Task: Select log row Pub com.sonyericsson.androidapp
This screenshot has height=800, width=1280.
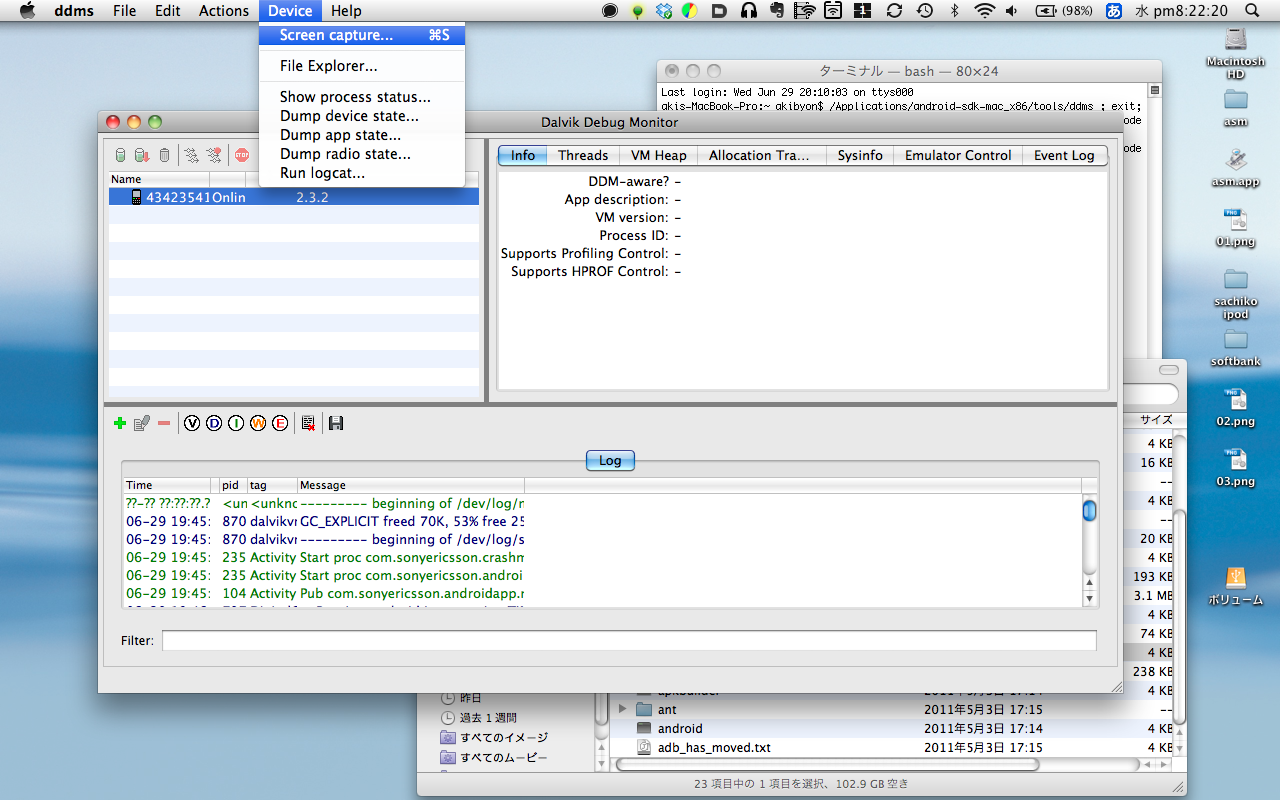Action: (602, 593)
